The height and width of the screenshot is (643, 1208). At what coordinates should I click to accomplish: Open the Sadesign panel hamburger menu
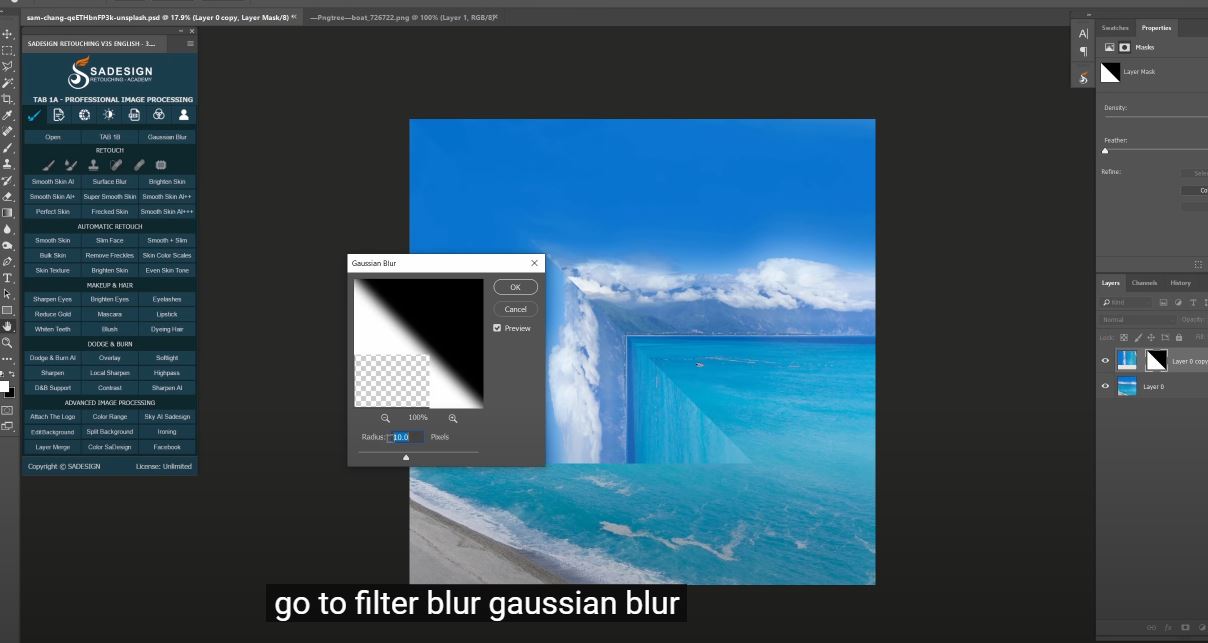[x=190, y=44]
